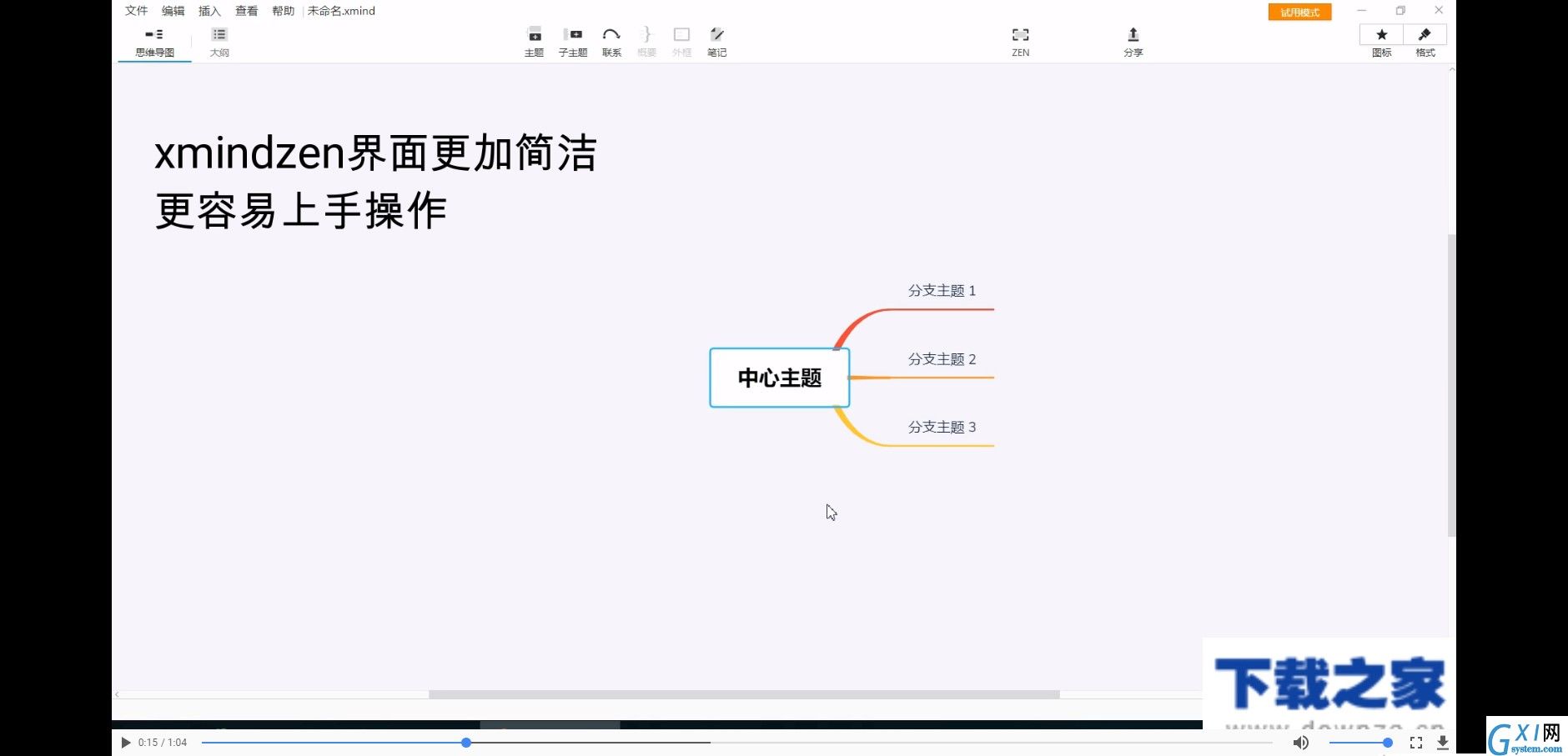The width and height of the screenshot is (1568, 756).
Task: Open the 帮助 menu
Action: pyautogui.click(x=283, y=11)
